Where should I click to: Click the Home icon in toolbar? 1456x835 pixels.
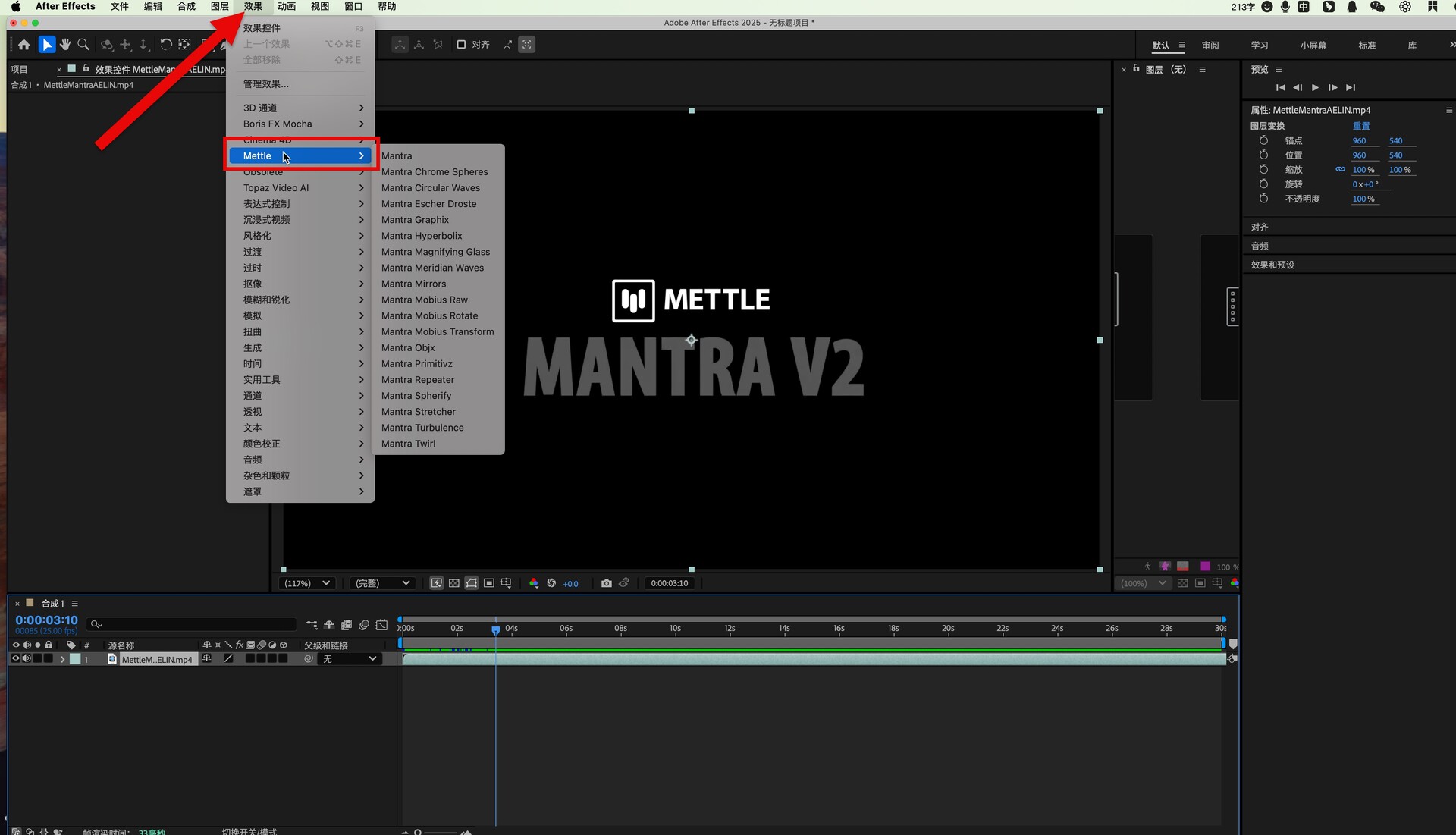click(24, 45)
